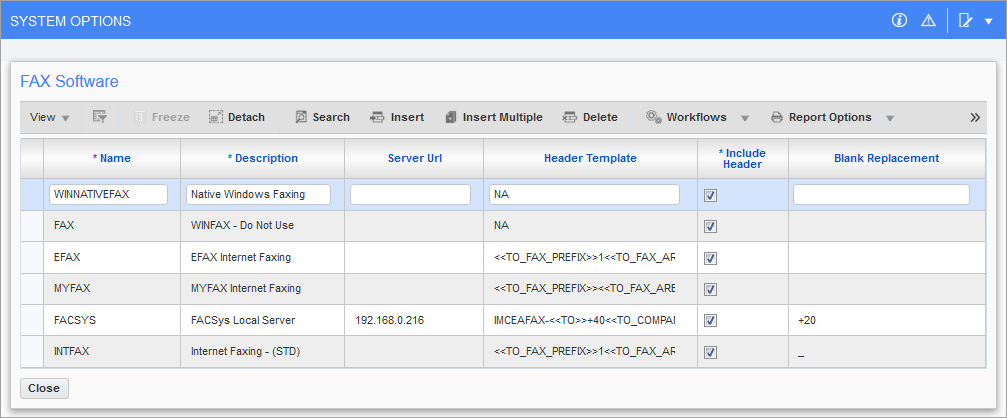Open the info icon in header
The width and height of the screenshot is (1007, 418).
[x=899, y=21]
